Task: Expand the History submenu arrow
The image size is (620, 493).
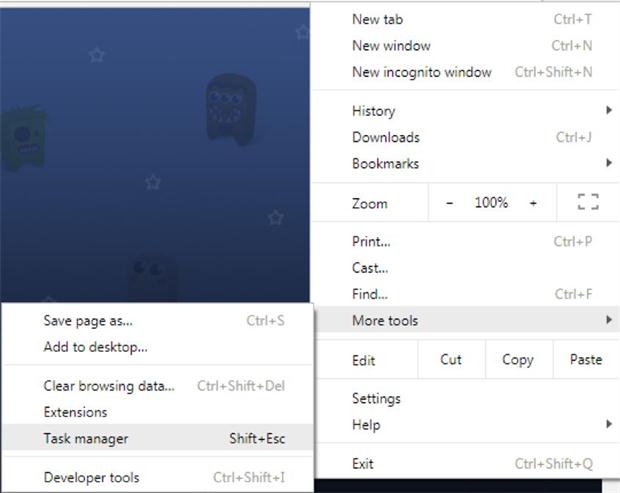Action: [609, 110]
